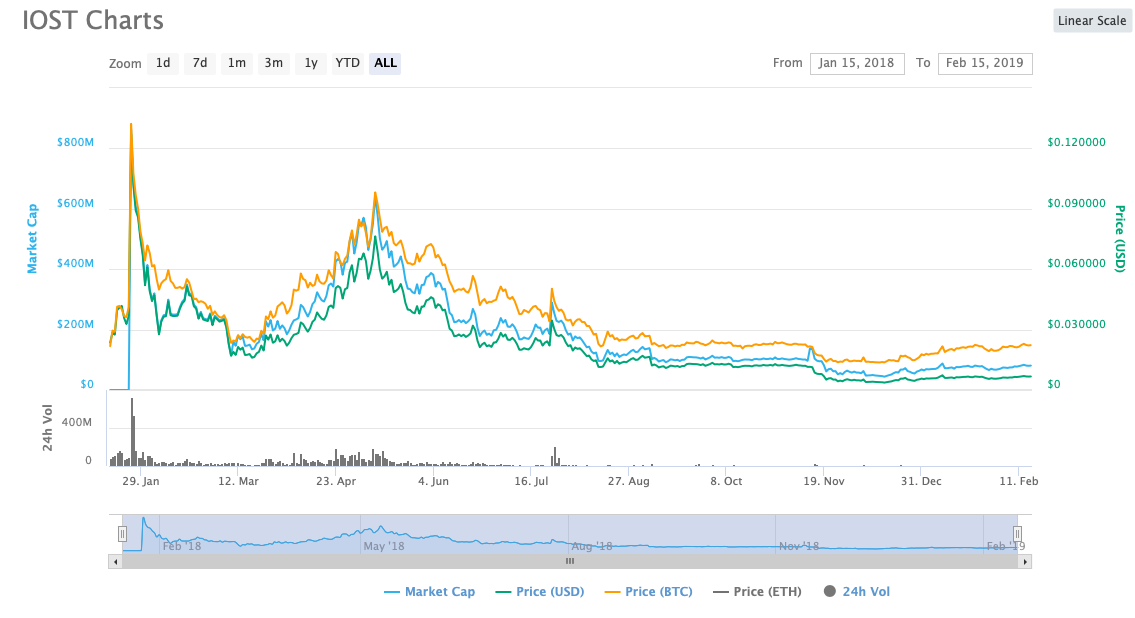
Task: Set zoom range to 7d
Action: tap(200, 63)
